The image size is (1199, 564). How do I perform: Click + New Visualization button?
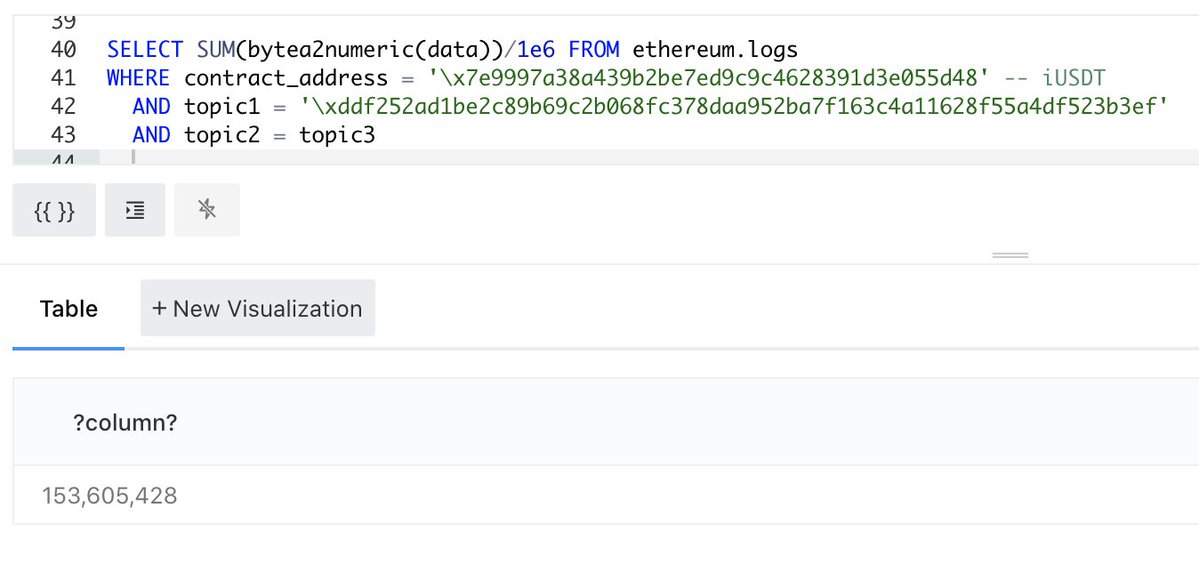point(258,308)
